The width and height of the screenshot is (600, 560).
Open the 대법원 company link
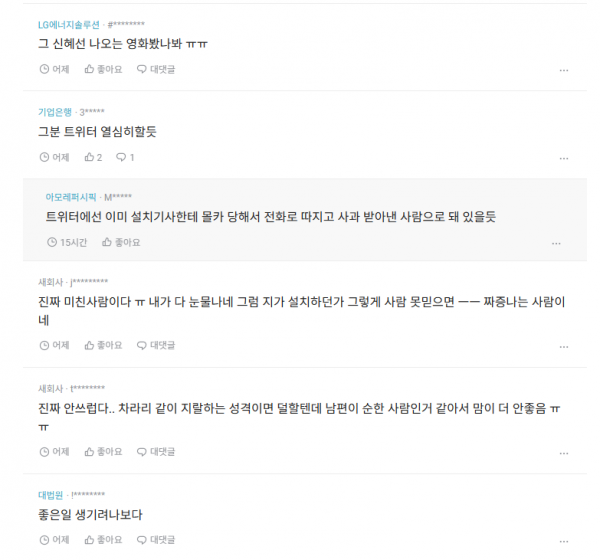click(51, 495)
